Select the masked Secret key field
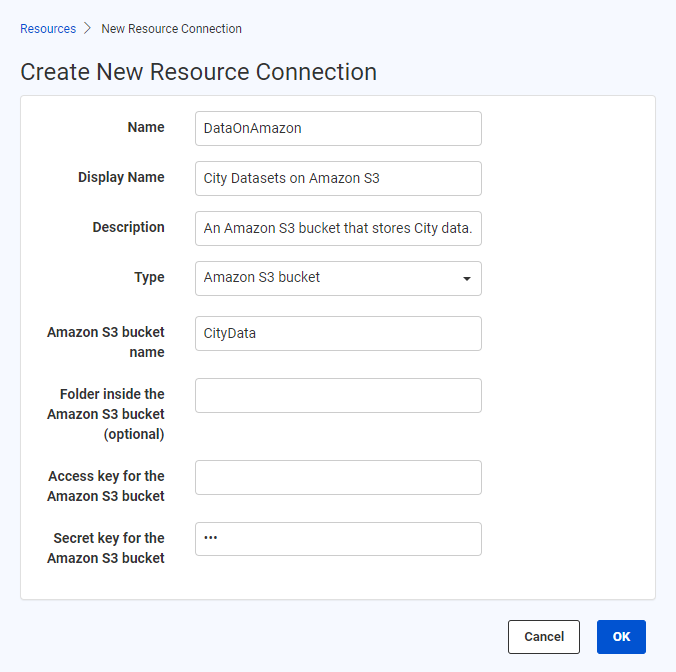This screenshot has width=676, height=672. [338, 539]
